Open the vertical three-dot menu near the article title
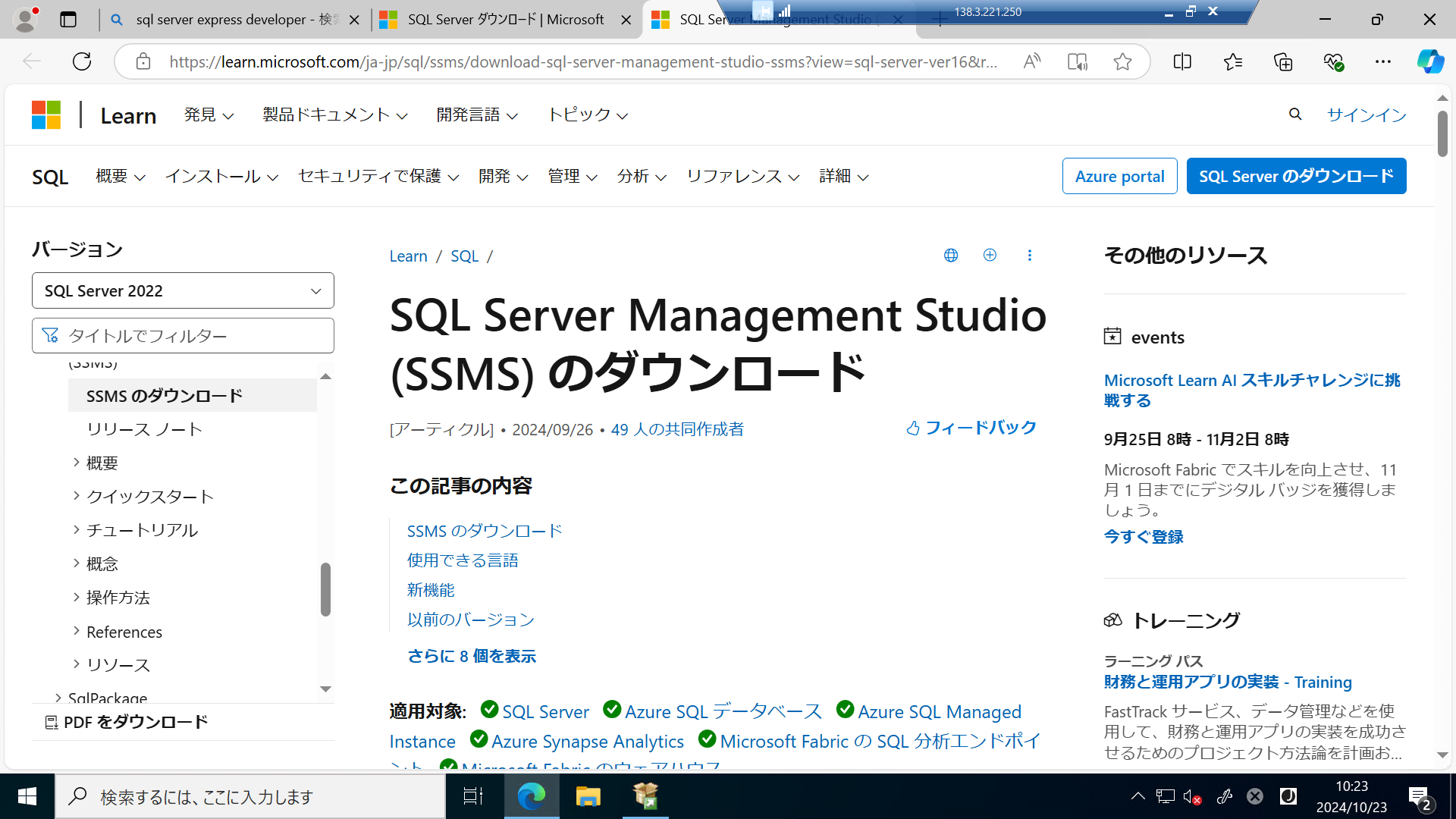1456x819 pixels. click(1029, 255)
